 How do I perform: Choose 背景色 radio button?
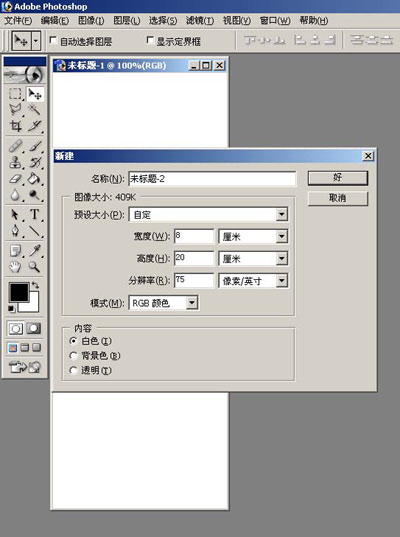pos(73,355)
